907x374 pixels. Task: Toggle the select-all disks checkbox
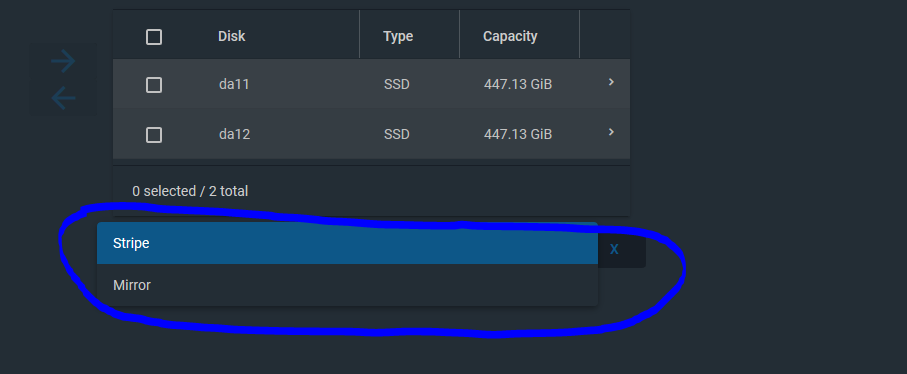(154, 37)
